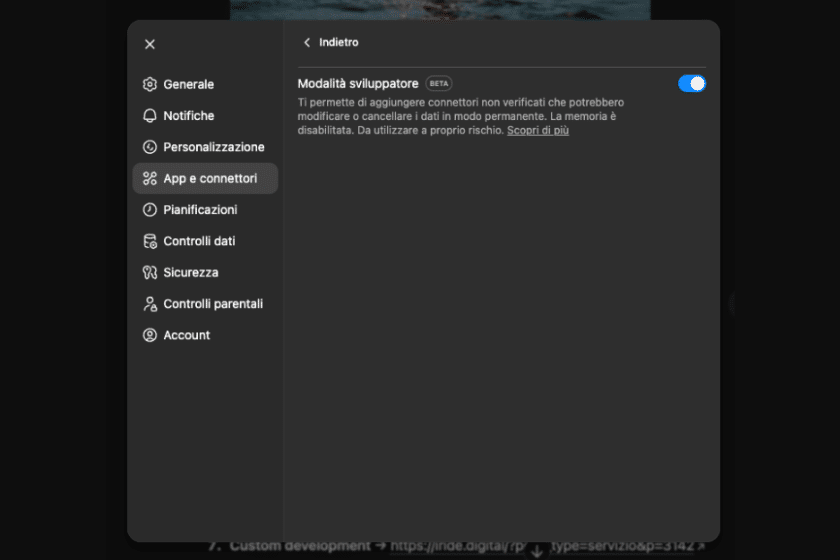
Task: Click the Personalizzazione icon
Action: pos(149,147)
